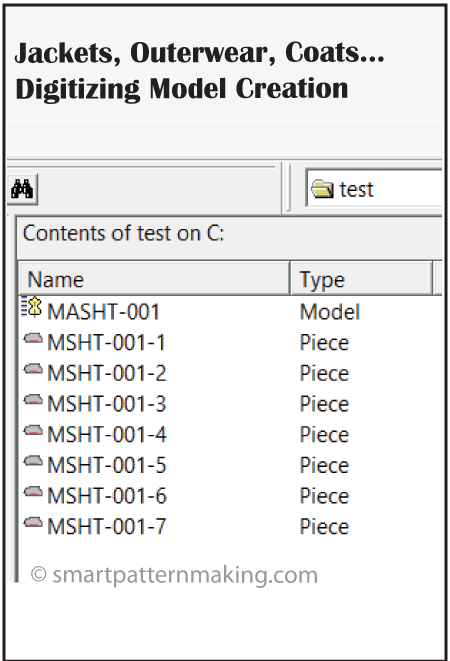Click the piece icon beside MSHT-001-7
450x661 pixels.
coord(33,523)
